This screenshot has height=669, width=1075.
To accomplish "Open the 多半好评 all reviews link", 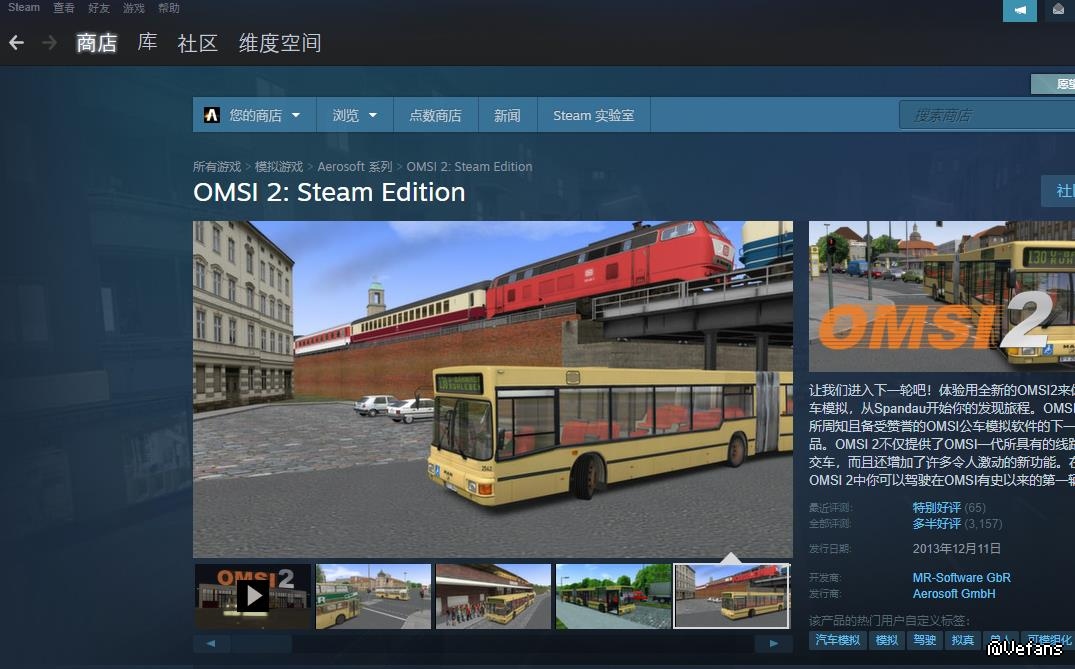I will coord(936,524).
